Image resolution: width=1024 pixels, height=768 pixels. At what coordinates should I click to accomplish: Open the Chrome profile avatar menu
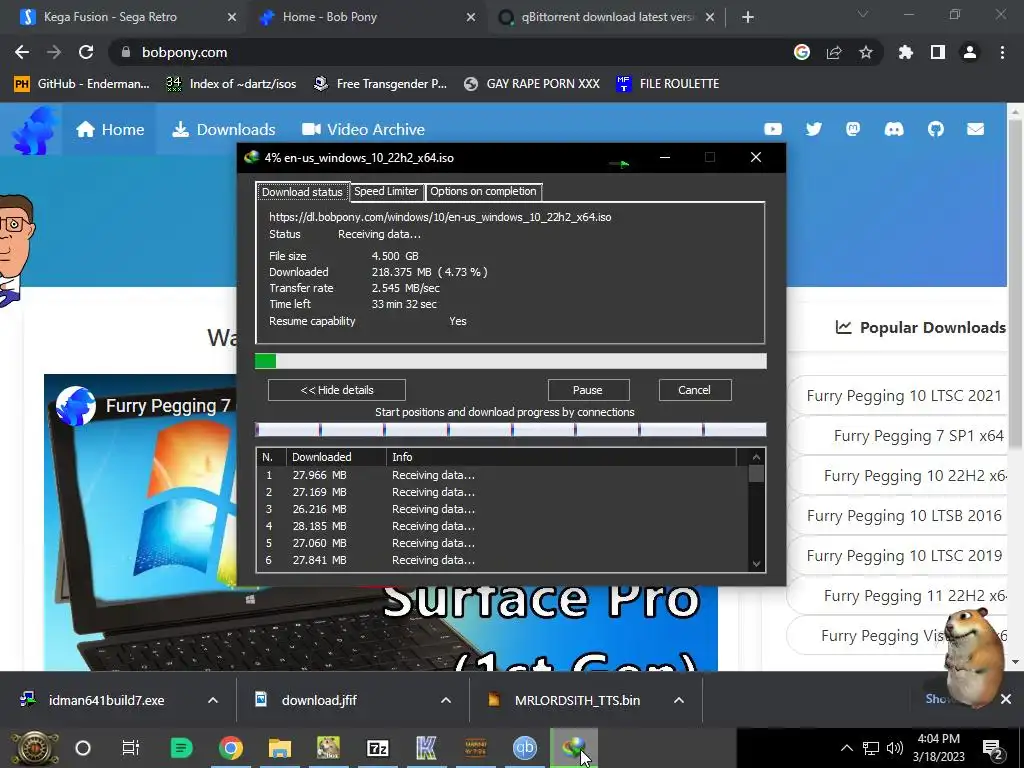coord(969,52)
